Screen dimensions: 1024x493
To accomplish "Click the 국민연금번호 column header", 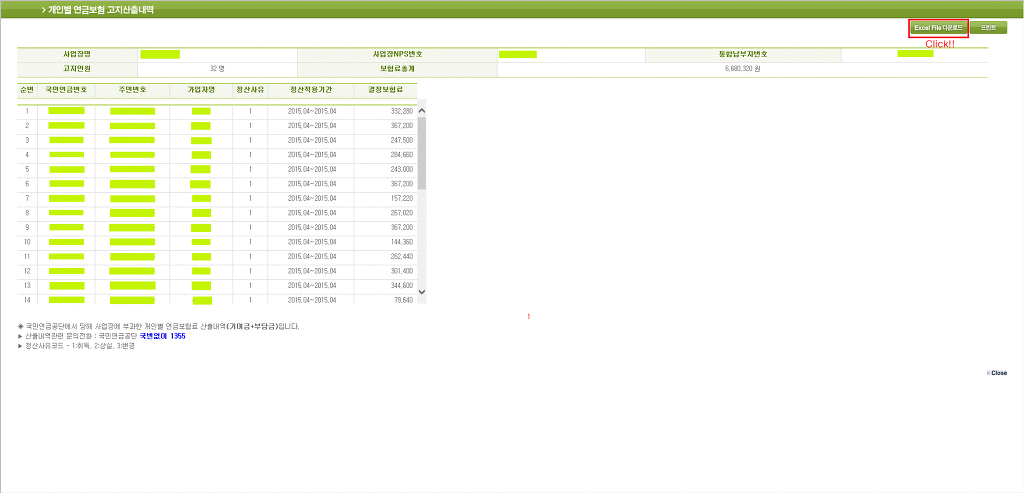I will pyautogui.click(x=66, y=90).
